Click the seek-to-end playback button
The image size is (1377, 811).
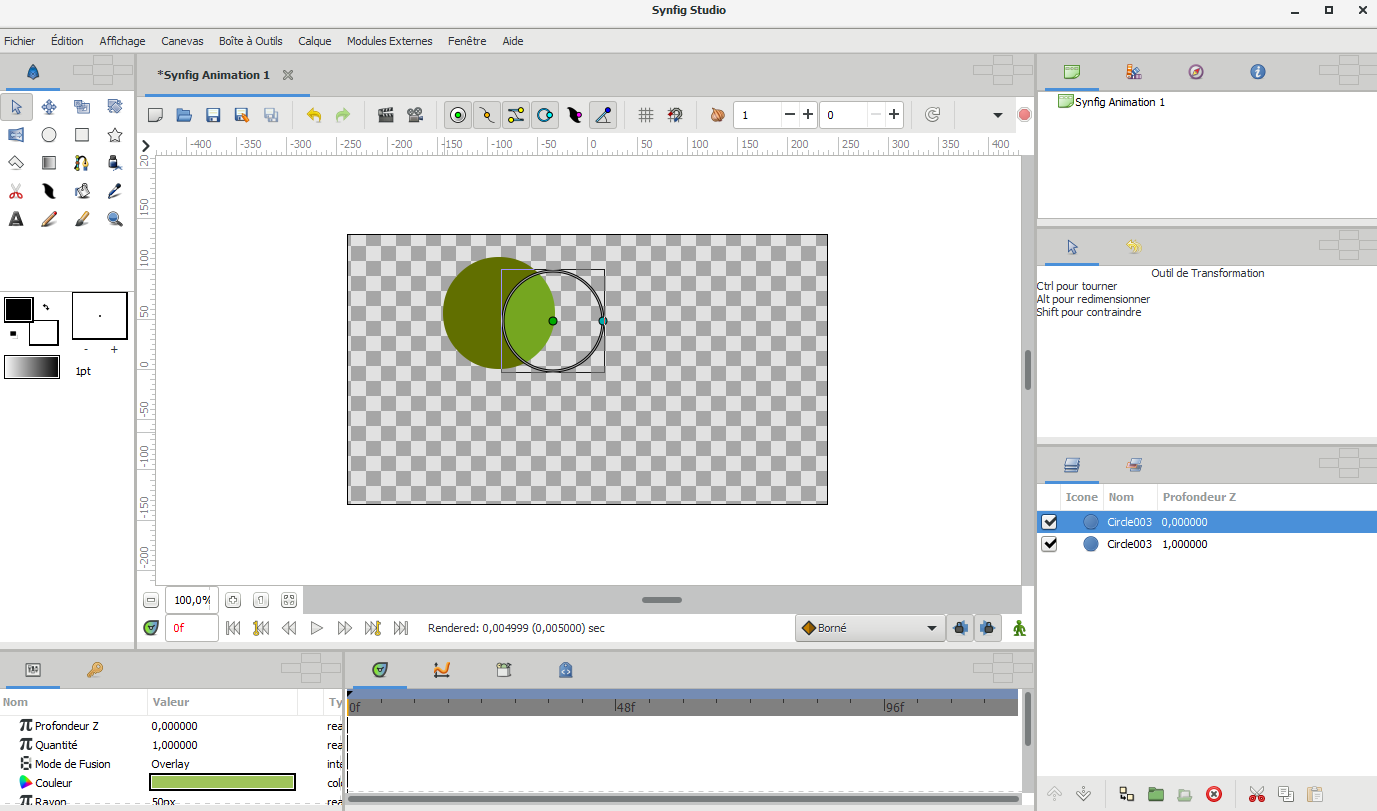pyautogui.click(x=401, y=628)
